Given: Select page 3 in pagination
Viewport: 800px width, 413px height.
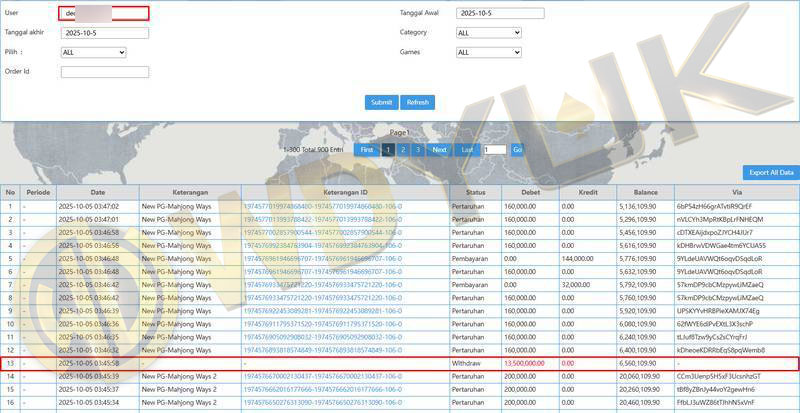Looking at the screenshot, I should click(x=416, y=149).
